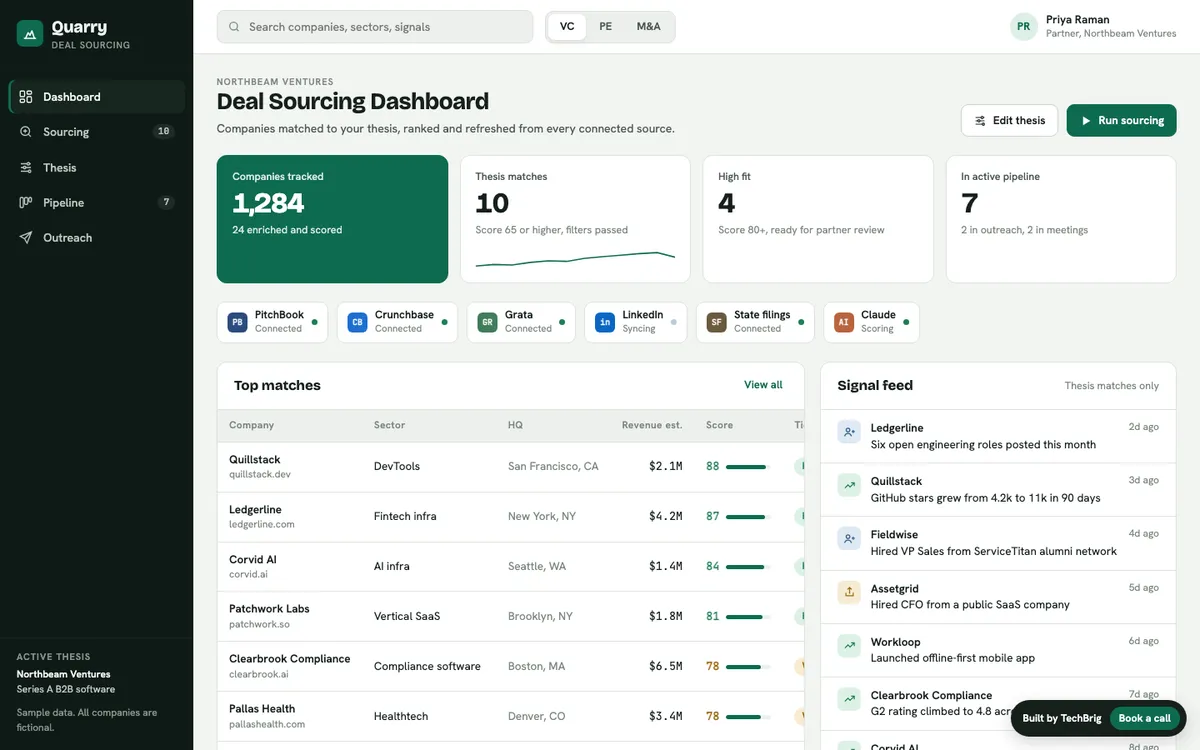Open the Companies tracked card

point(332,219)
